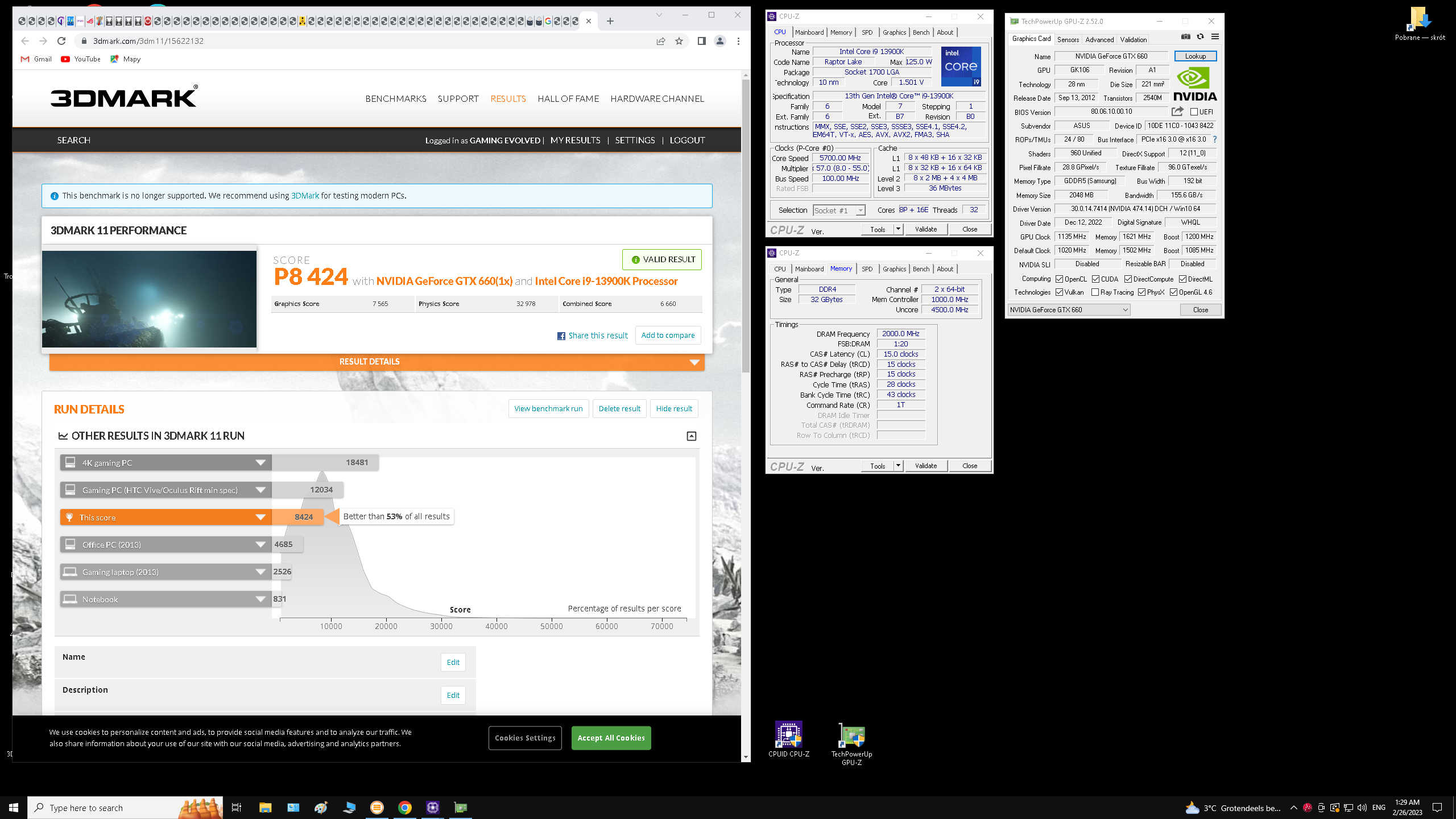Click the browser back arrow

pyautogui.click(x=24, y=41)
